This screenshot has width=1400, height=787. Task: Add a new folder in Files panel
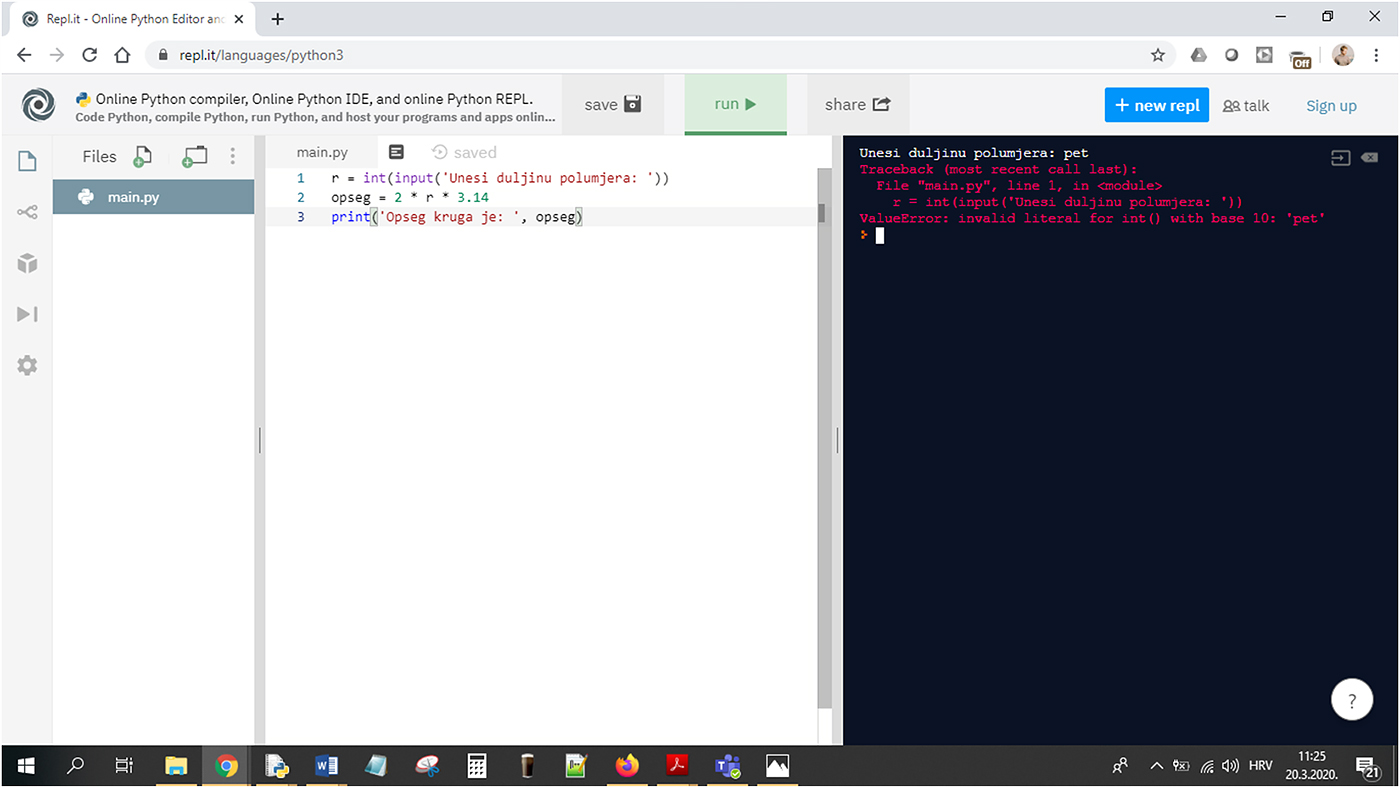point(195,156)
